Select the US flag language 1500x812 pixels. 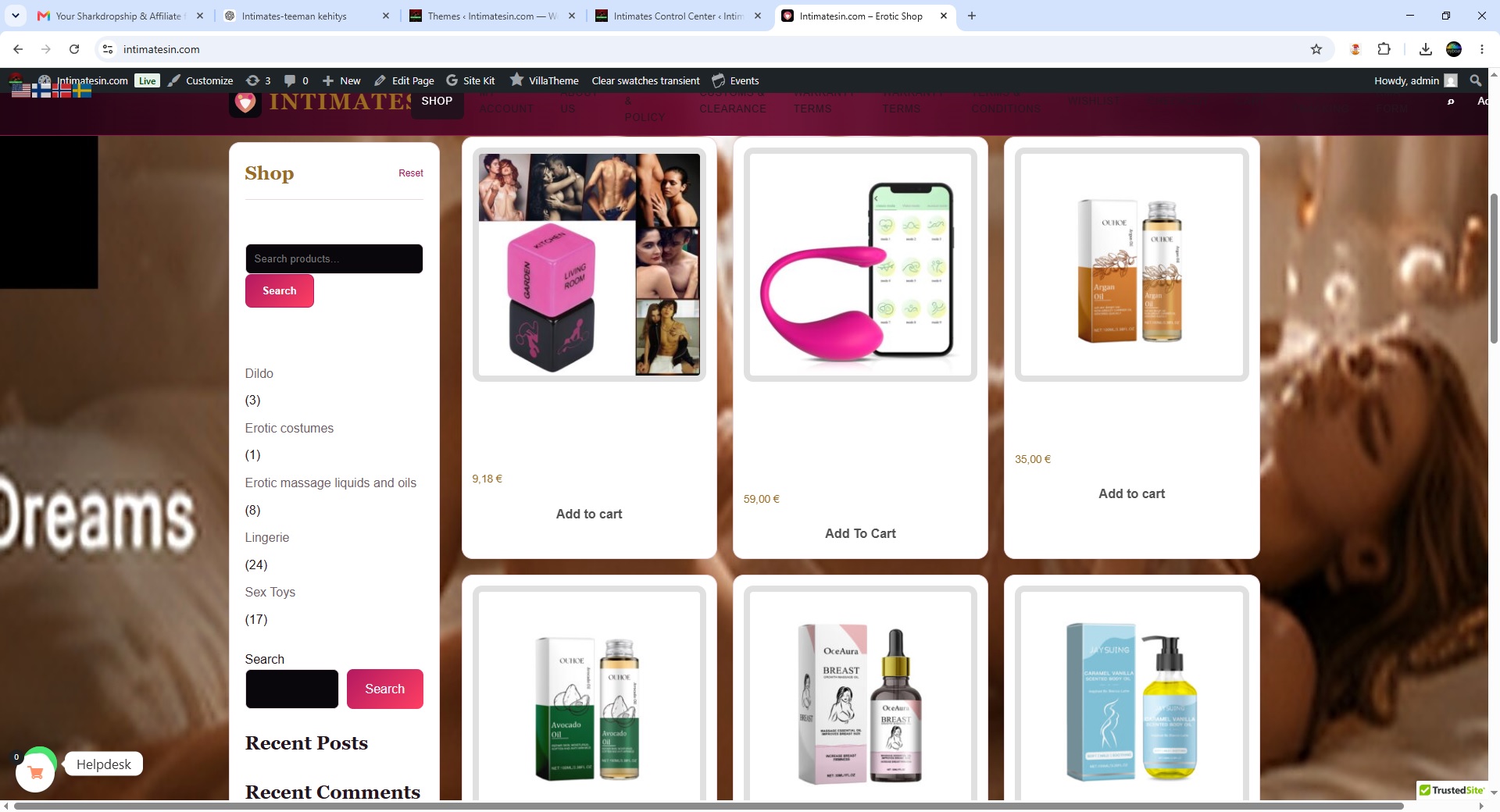coord(21,91)
